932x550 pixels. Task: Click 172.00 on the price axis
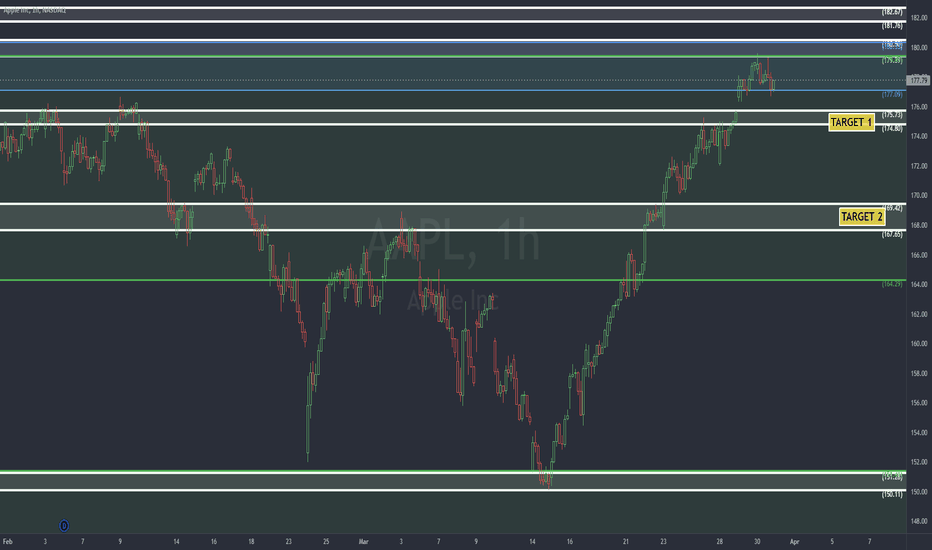point(918,166)
